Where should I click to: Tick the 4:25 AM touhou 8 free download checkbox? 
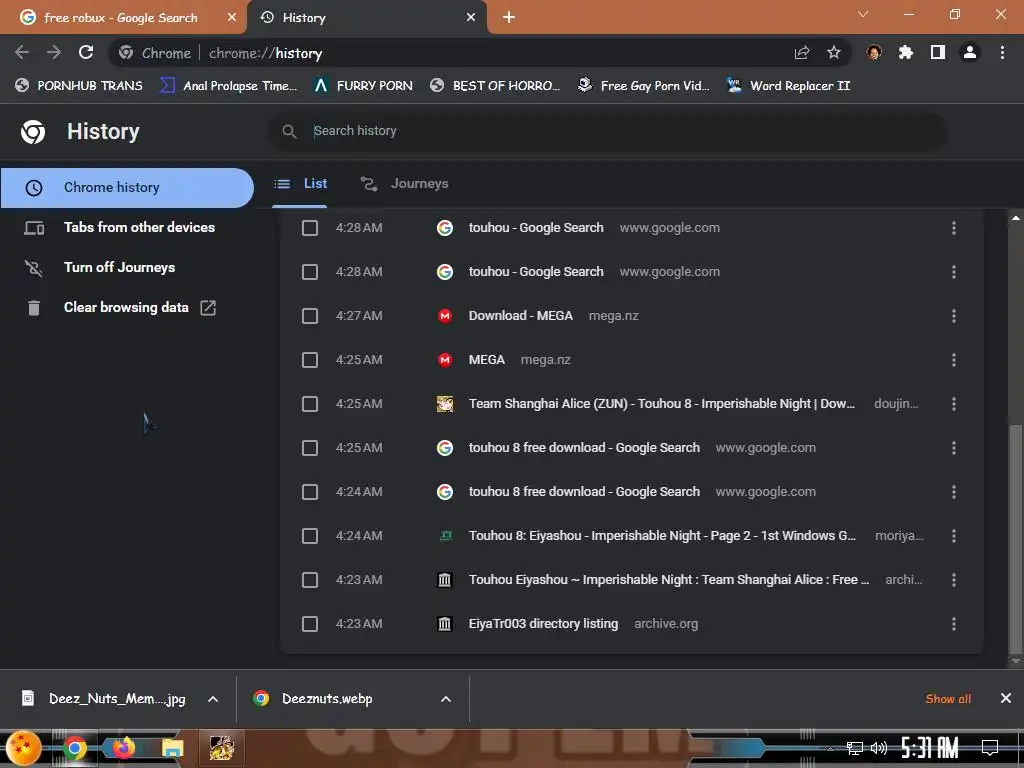tap(310, 448)
